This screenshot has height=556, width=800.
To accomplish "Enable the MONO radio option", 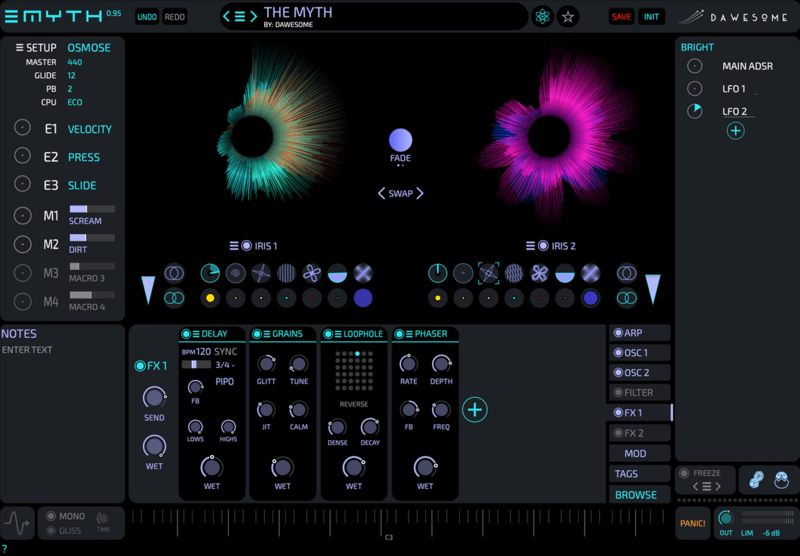I will 50,516.
